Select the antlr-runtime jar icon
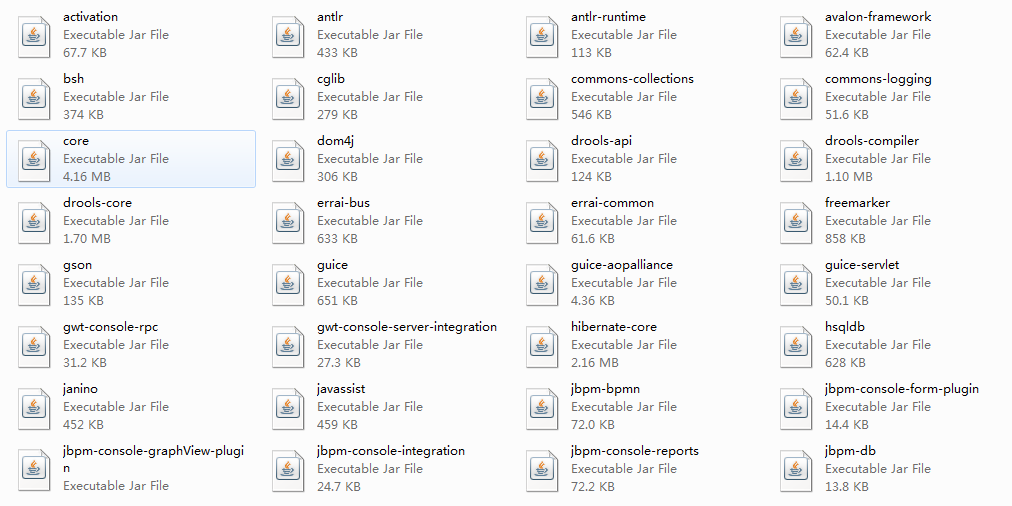This screenshot has width=1012, height=506. tap(542, 36)
